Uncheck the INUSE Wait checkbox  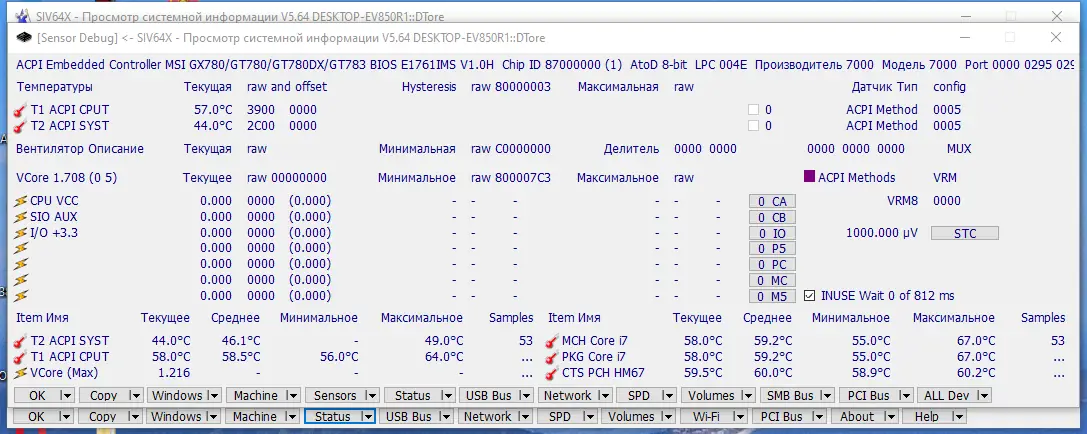tap(809, 296)
